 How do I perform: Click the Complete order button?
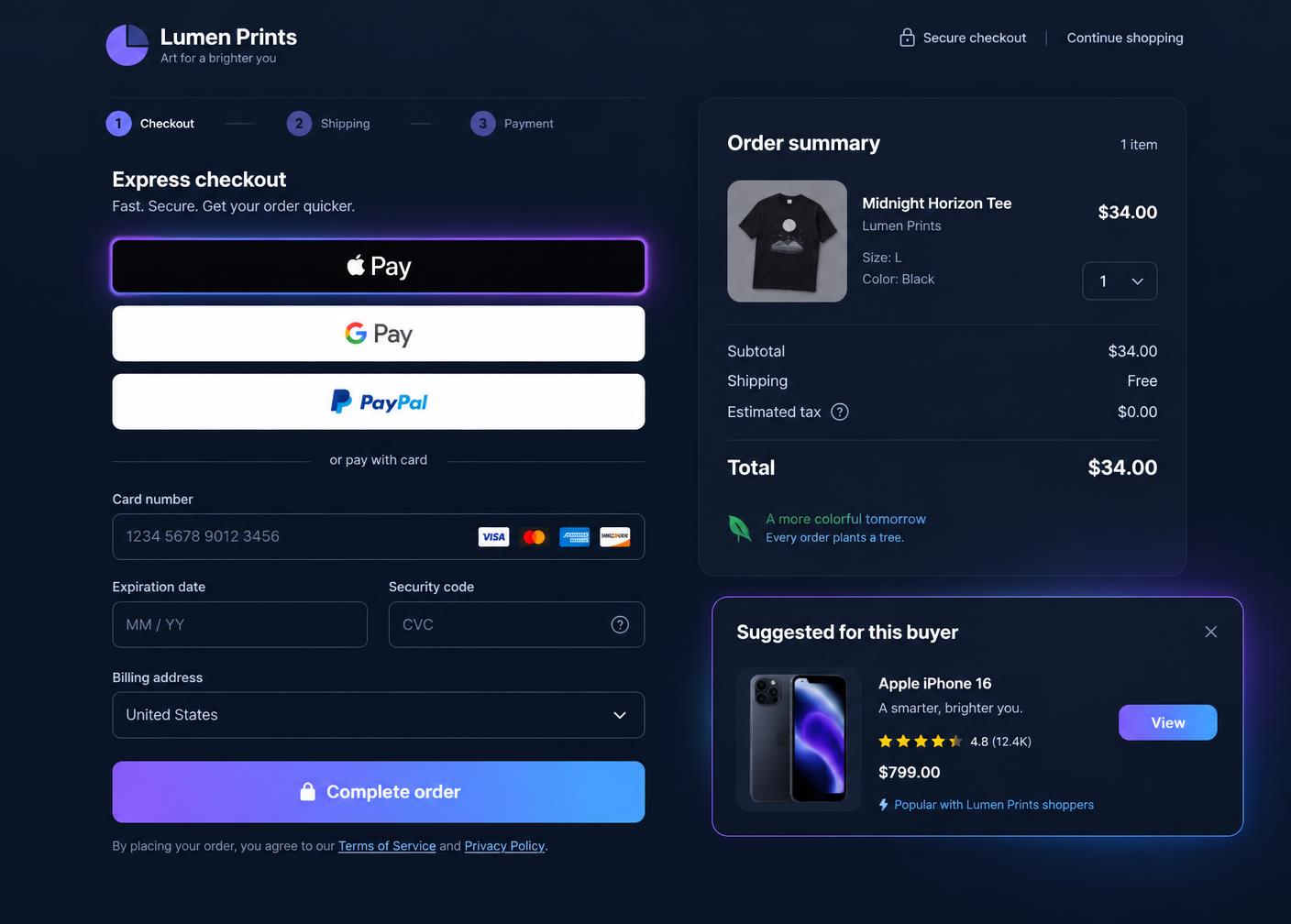point(379,792)
